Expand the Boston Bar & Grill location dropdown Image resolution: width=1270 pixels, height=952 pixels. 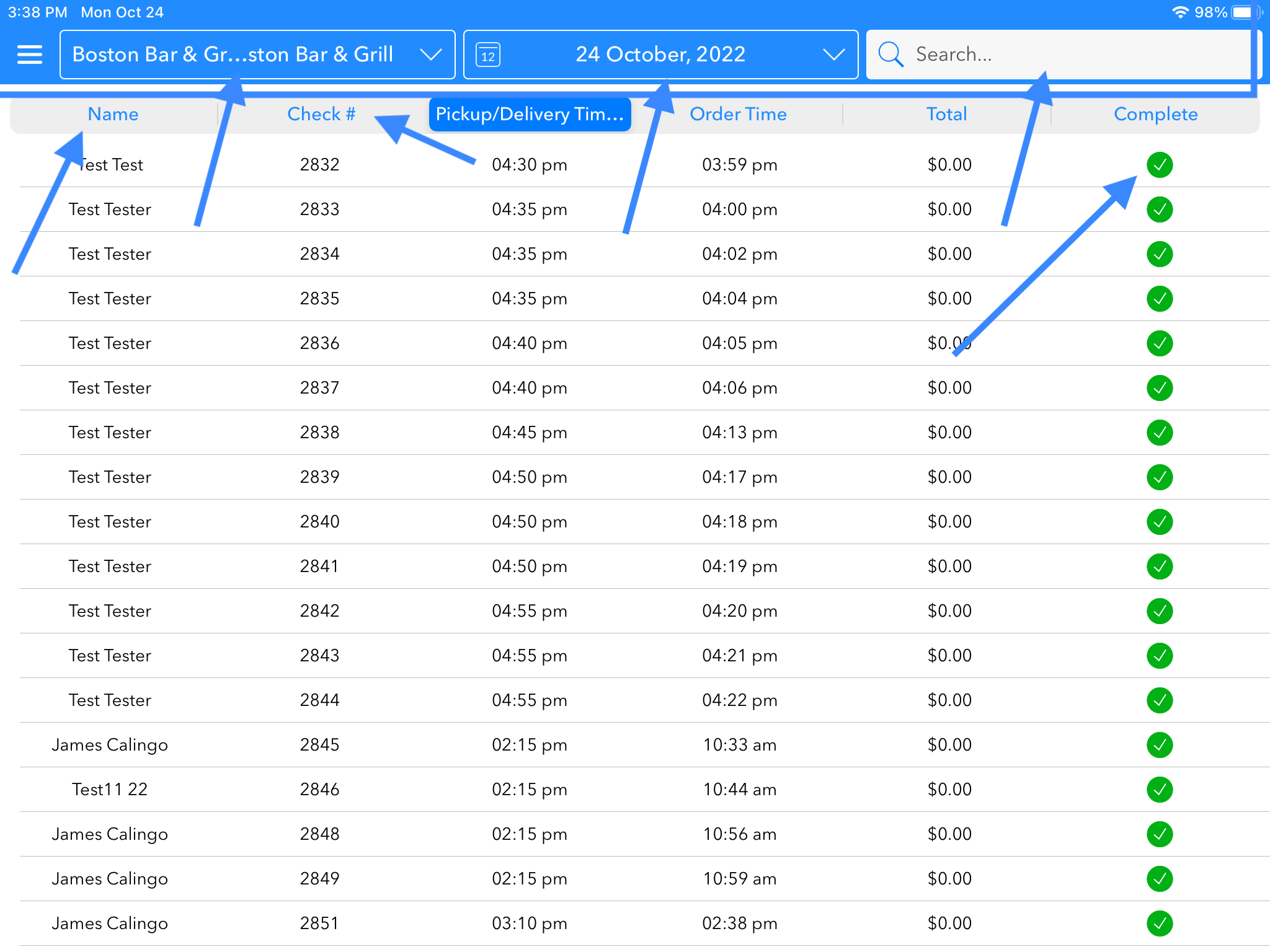(x=257, y=55)
